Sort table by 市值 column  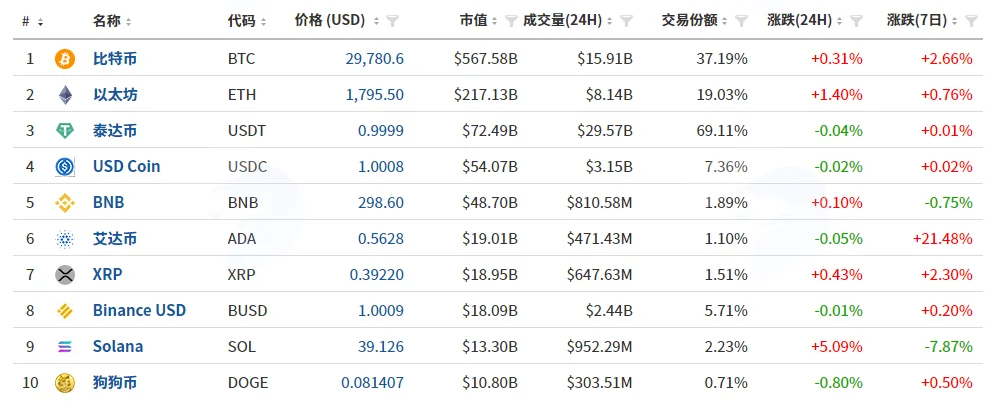(495, 21)
